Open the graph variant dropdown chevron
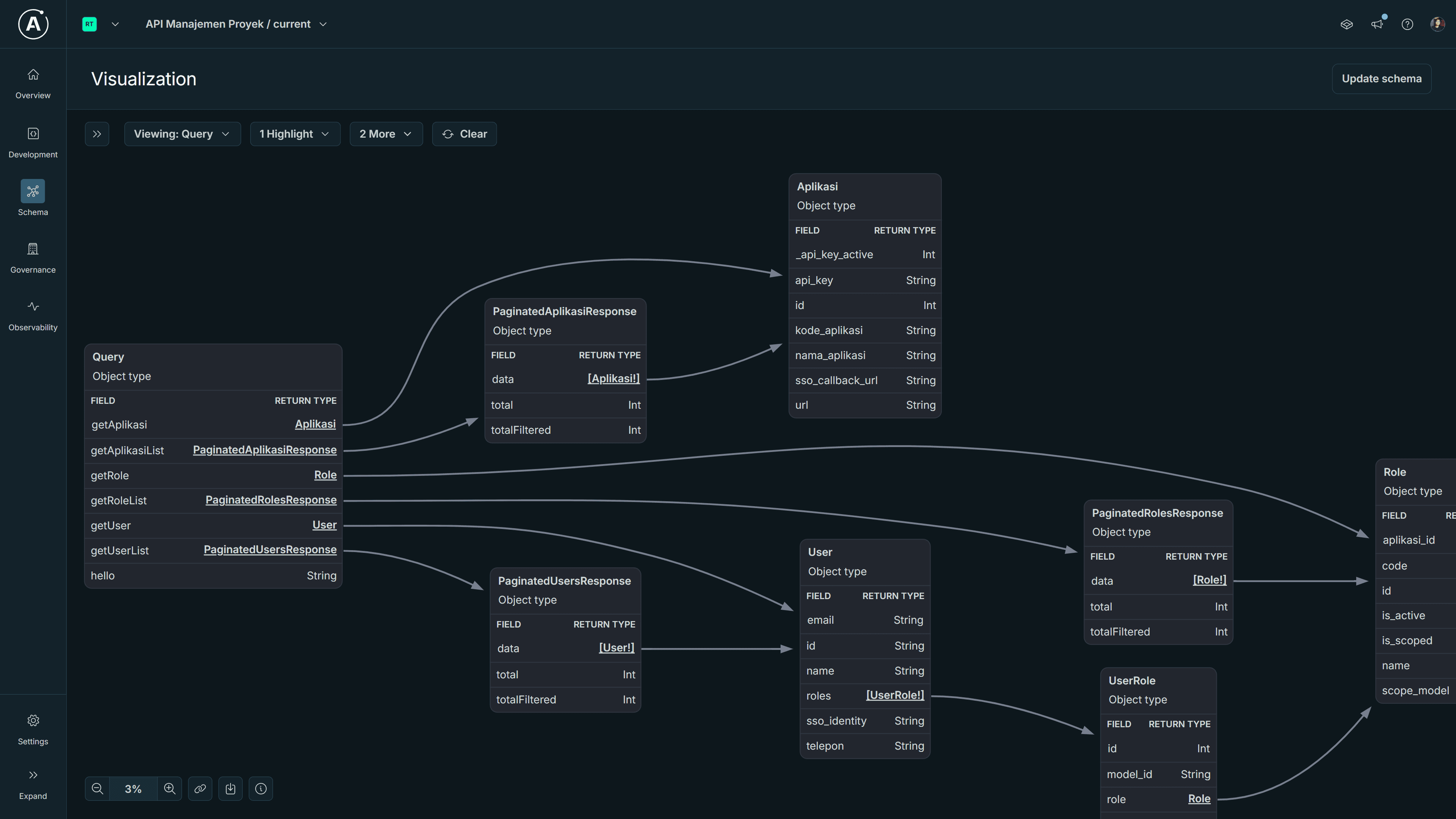The height and width of the screenshot is (819, 1456). [323, 24]
